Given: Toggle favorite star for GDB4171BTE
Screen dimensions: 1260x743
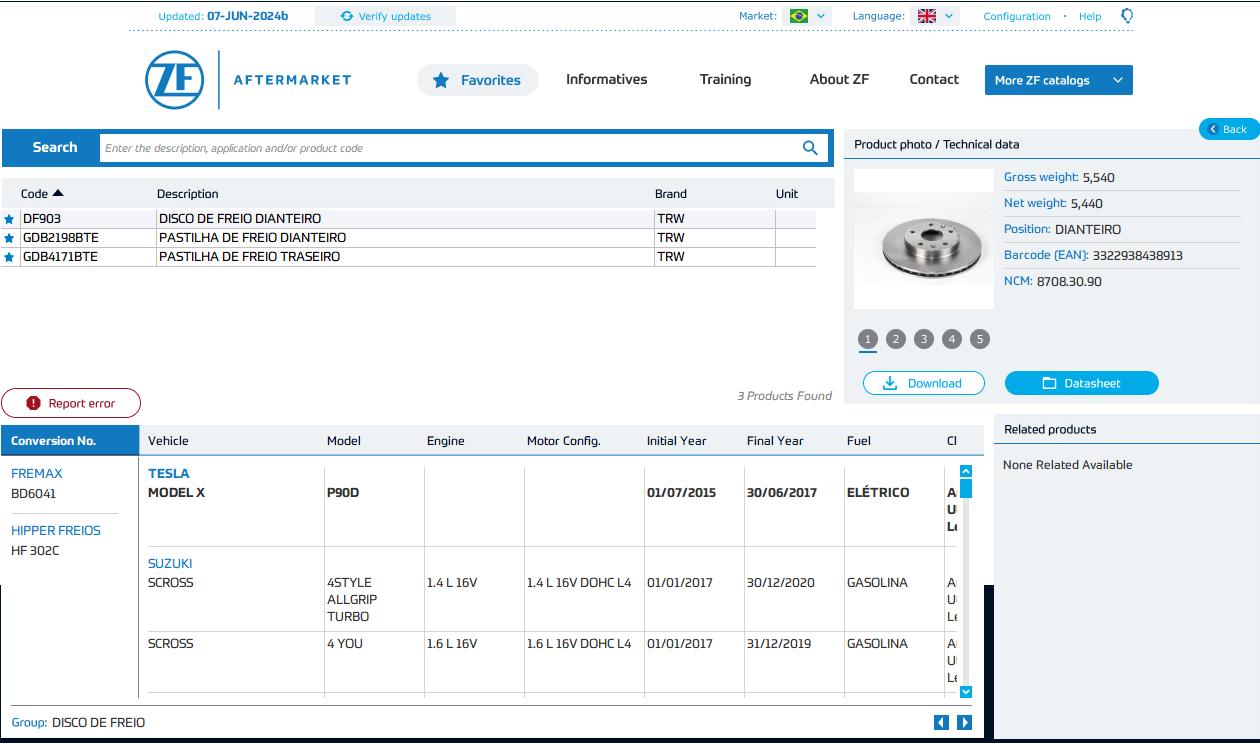Looking at the screenshot, I should [10, 257].
